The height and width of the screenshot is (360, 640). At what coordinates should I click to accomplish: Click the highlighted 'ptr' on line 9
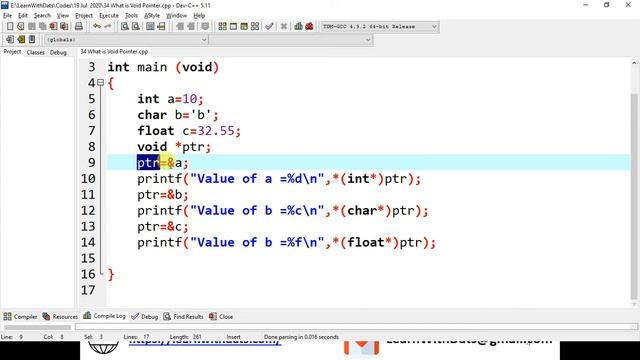(148, 162)
